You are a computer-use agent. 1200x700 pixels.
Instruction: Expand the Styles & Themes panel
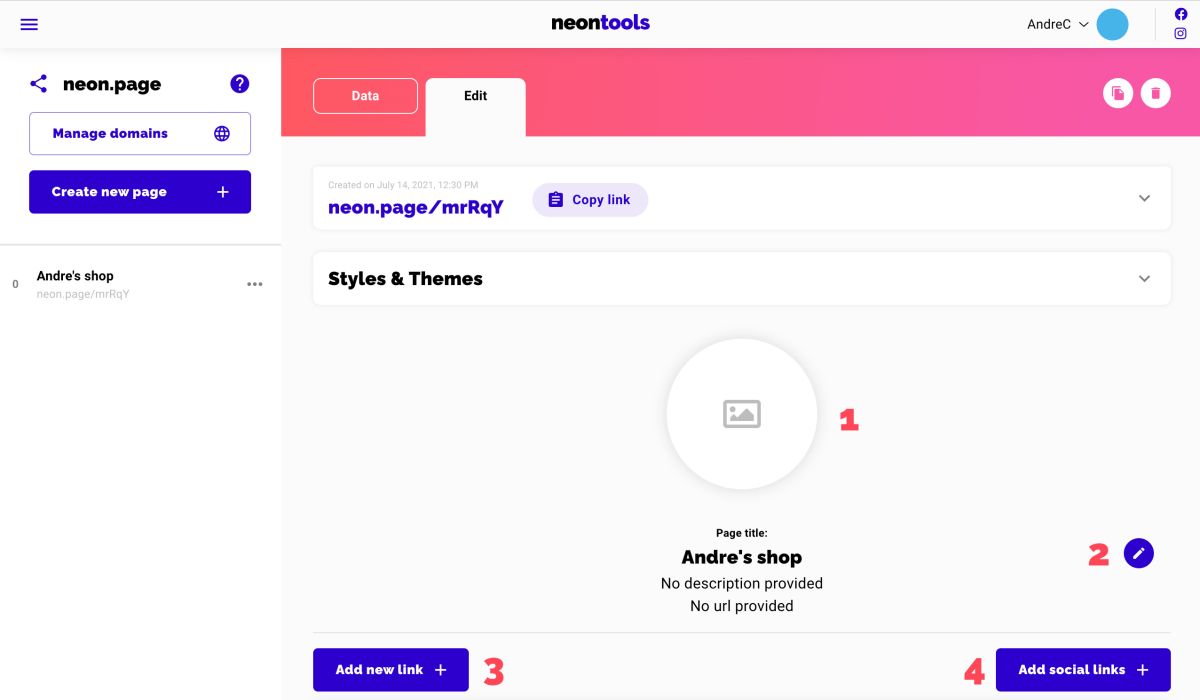(x=1144, y=279)
